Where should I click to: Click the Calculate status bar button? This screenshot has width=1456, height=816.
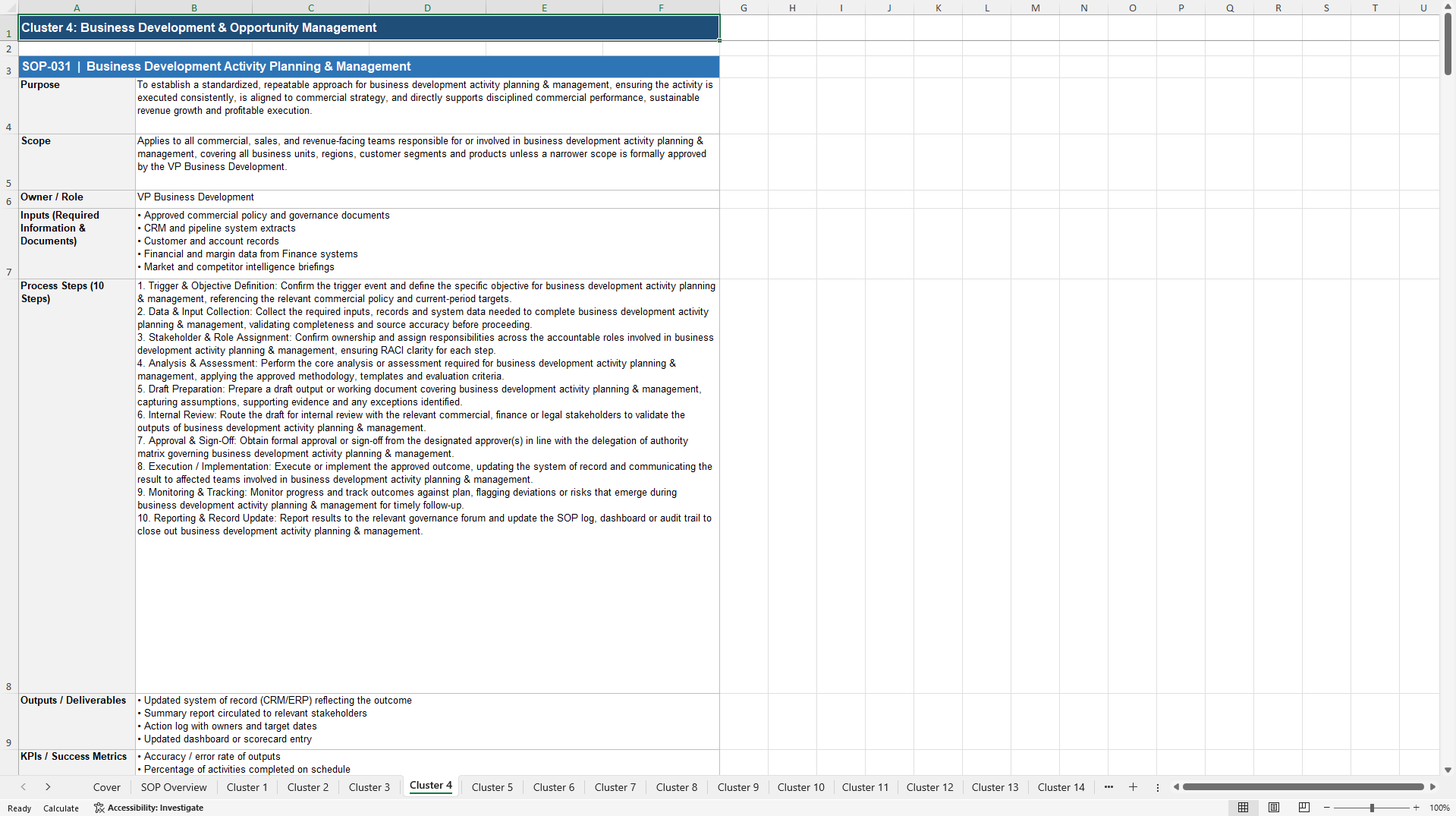[x=61, y=808]
